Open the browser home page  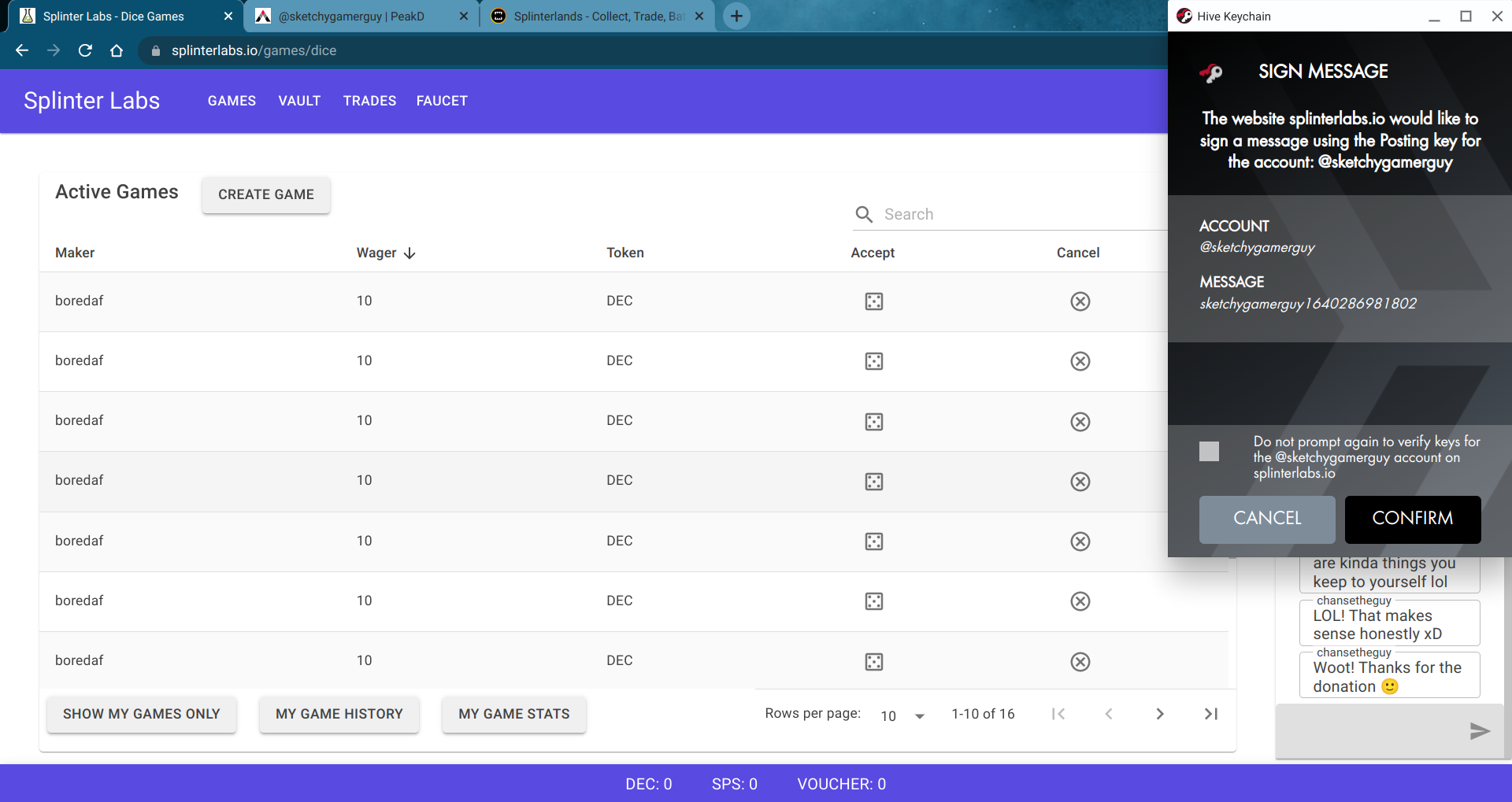pos(117,50)
